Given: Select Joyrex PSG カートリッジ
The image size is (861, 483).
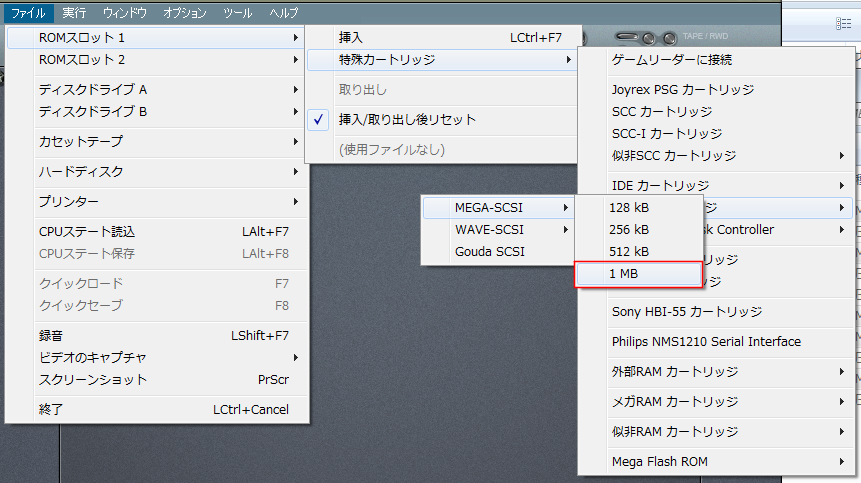Looking at the screenshot, I should click(716, 89).
